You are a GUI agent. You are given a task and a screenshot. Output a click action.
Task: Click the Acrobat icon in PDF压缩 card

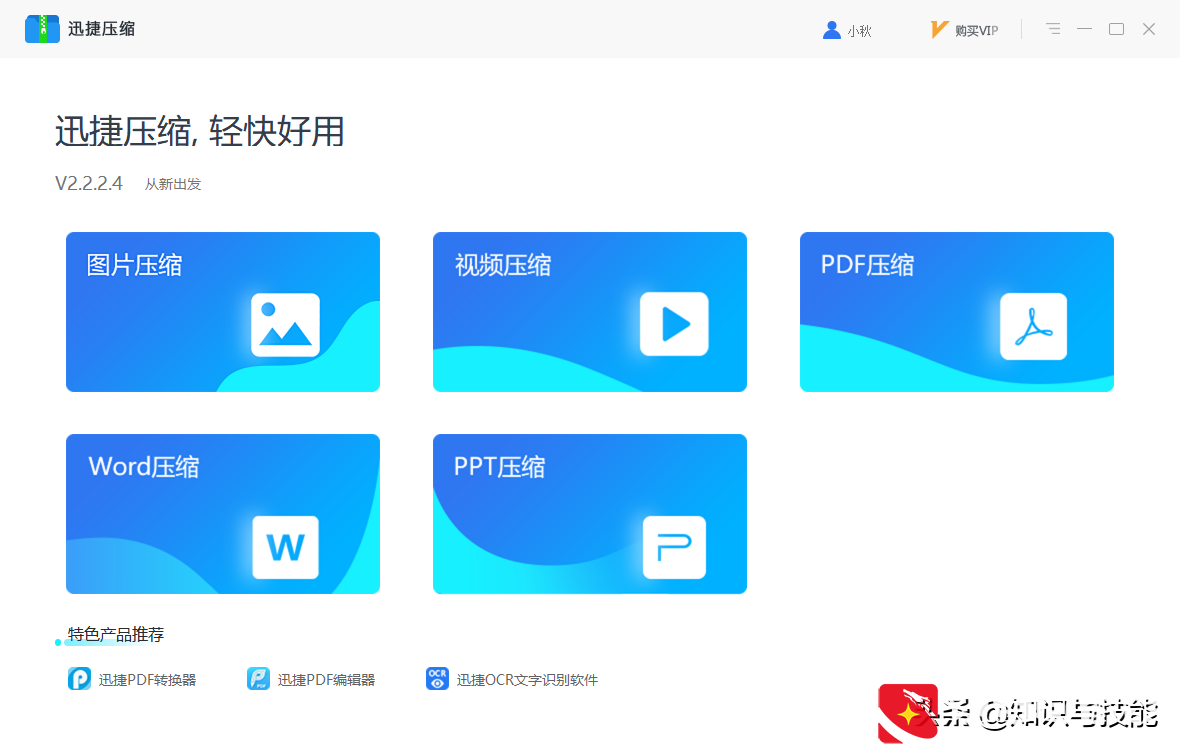tap(1033, 326)
